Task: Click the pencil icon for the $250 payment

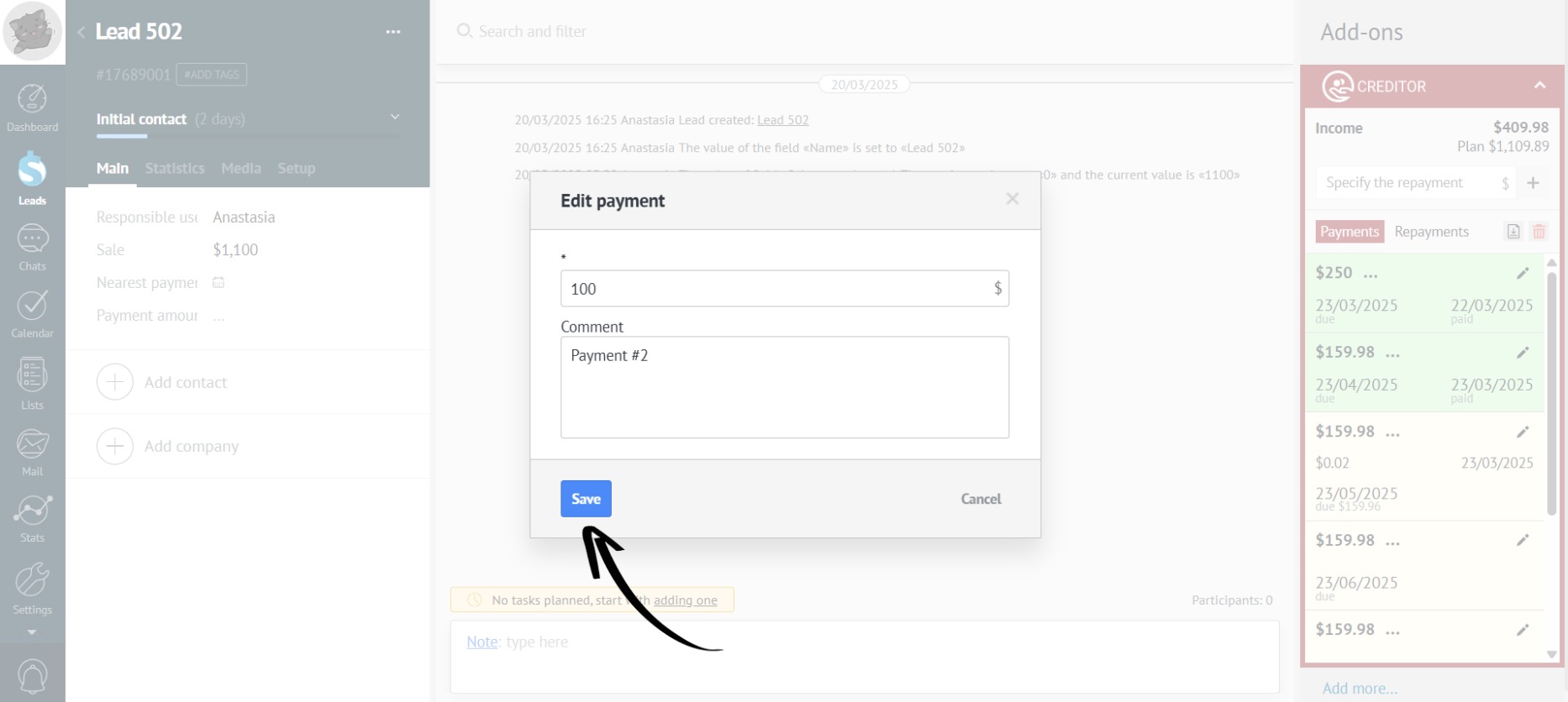Action: [1522, 273]
